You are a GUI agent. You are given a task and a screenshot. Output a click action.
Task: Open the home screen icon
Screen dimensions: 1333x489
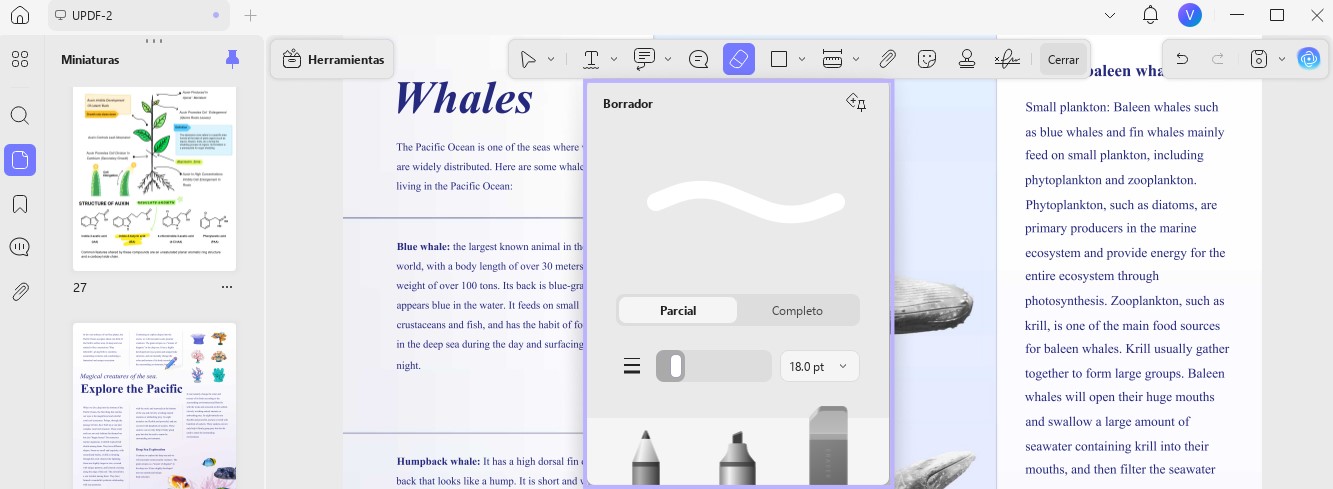click(19, 15)
